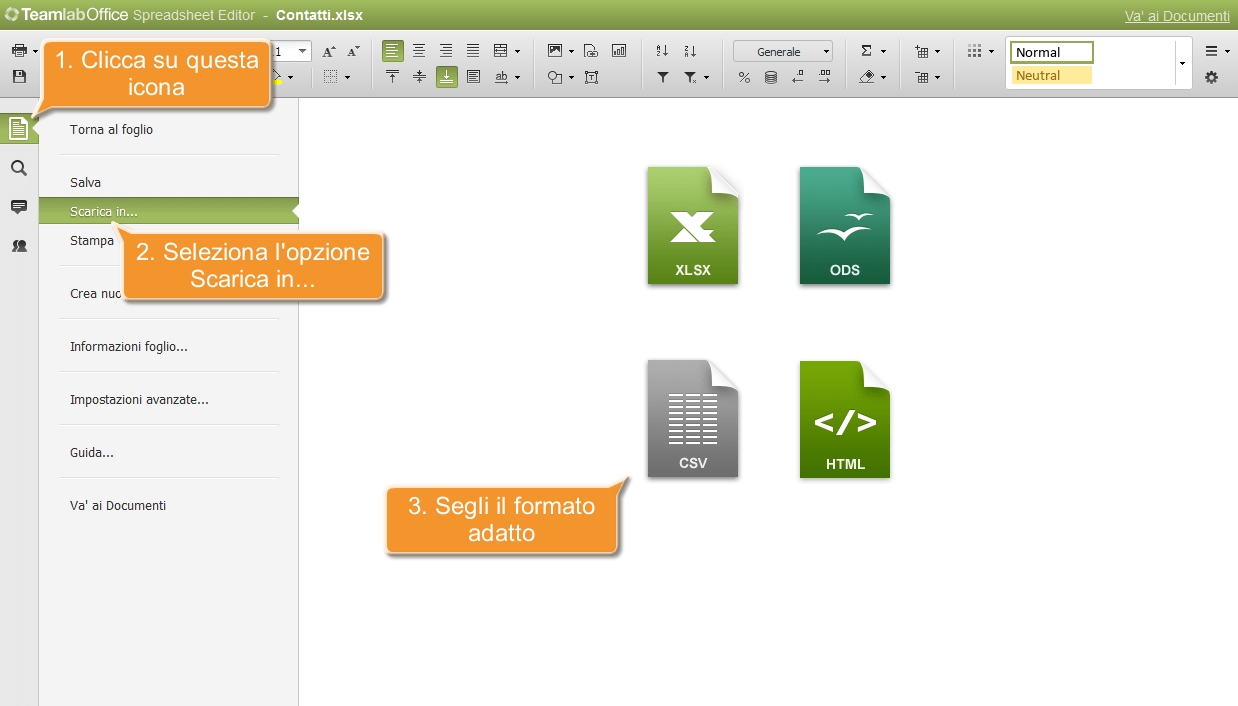
Task: Click increase font size icon
Action: 329,51
